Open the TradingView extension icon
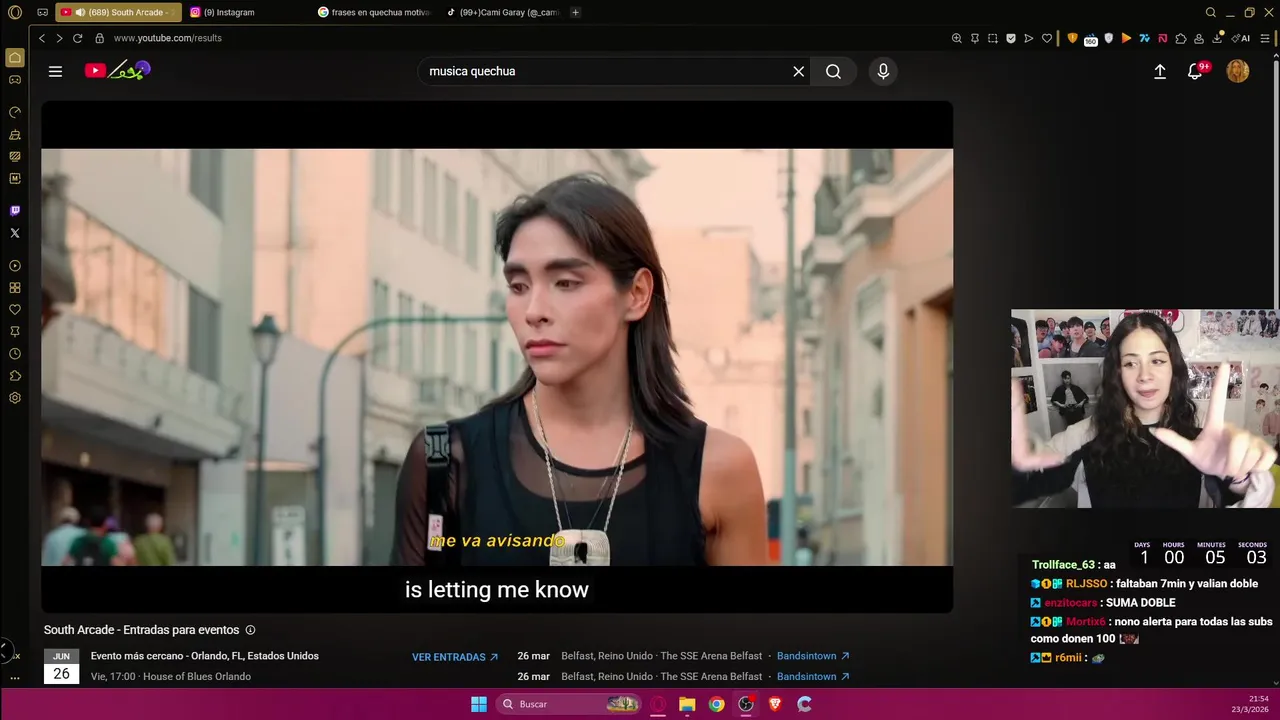The image size is (1280, 720). pos(1144,38)
